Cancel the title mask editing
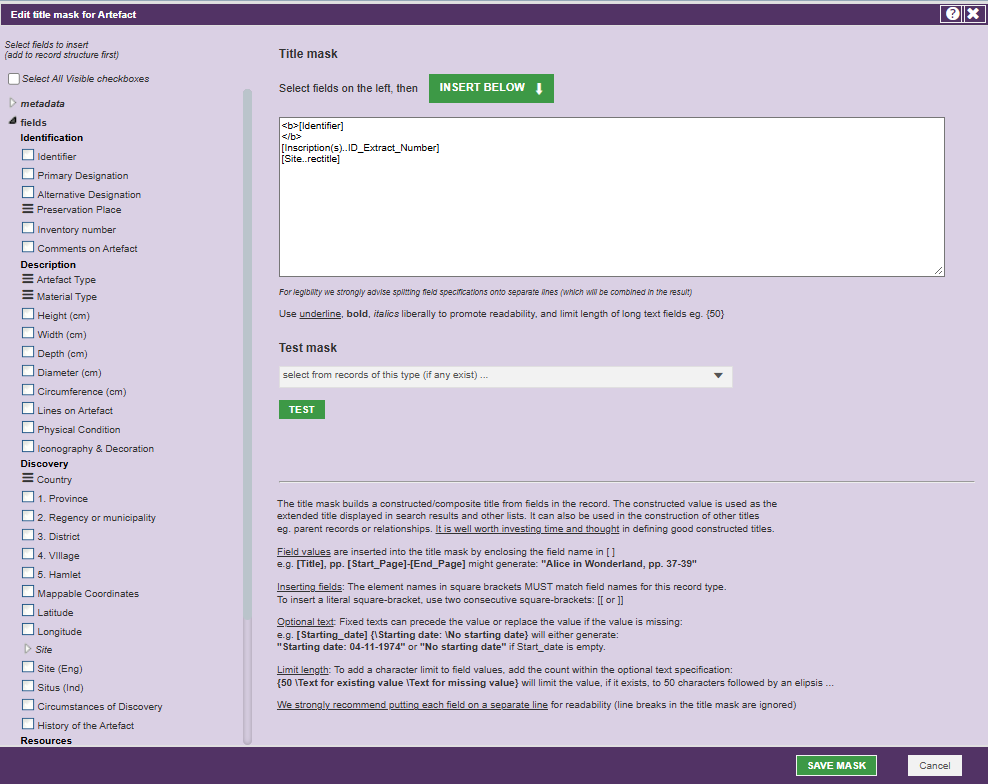Viewport: 988px width, 784px height. point(934,766)
